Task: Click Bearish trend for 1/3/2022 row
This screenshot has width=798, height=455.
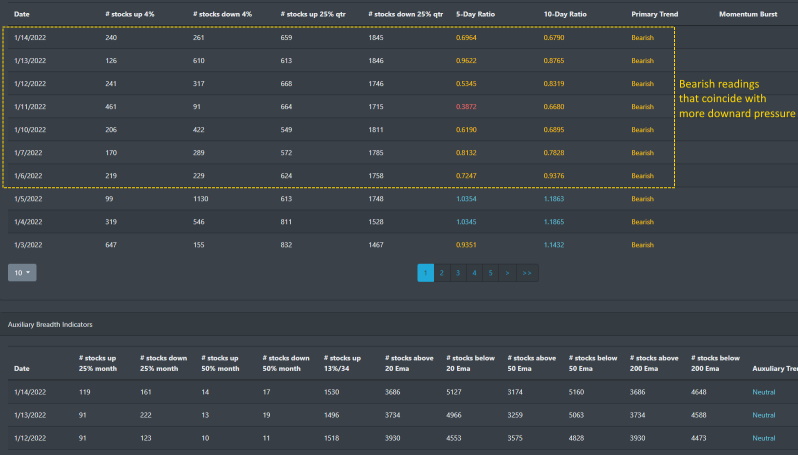Action: tap(642, 245)
